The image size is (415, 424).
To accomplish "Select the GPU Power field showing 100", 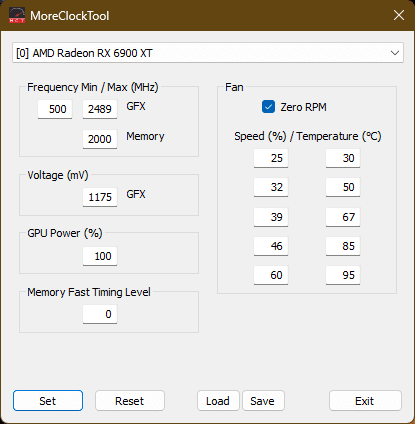I will click(100, 256).
